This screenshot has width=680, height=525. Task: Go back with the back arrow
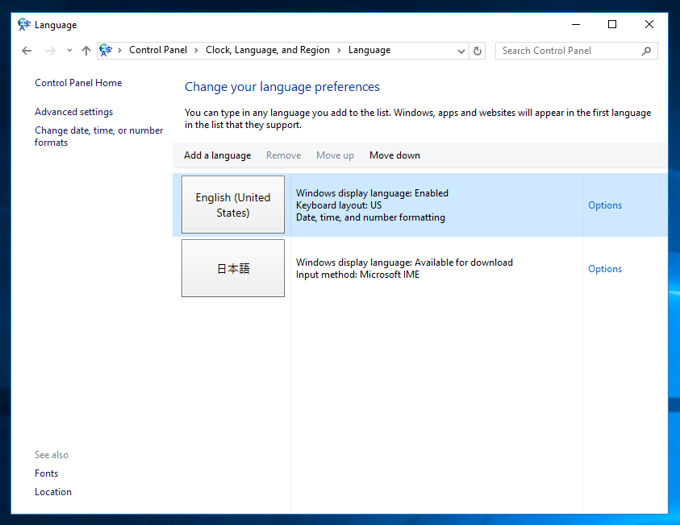pos(27,51)
